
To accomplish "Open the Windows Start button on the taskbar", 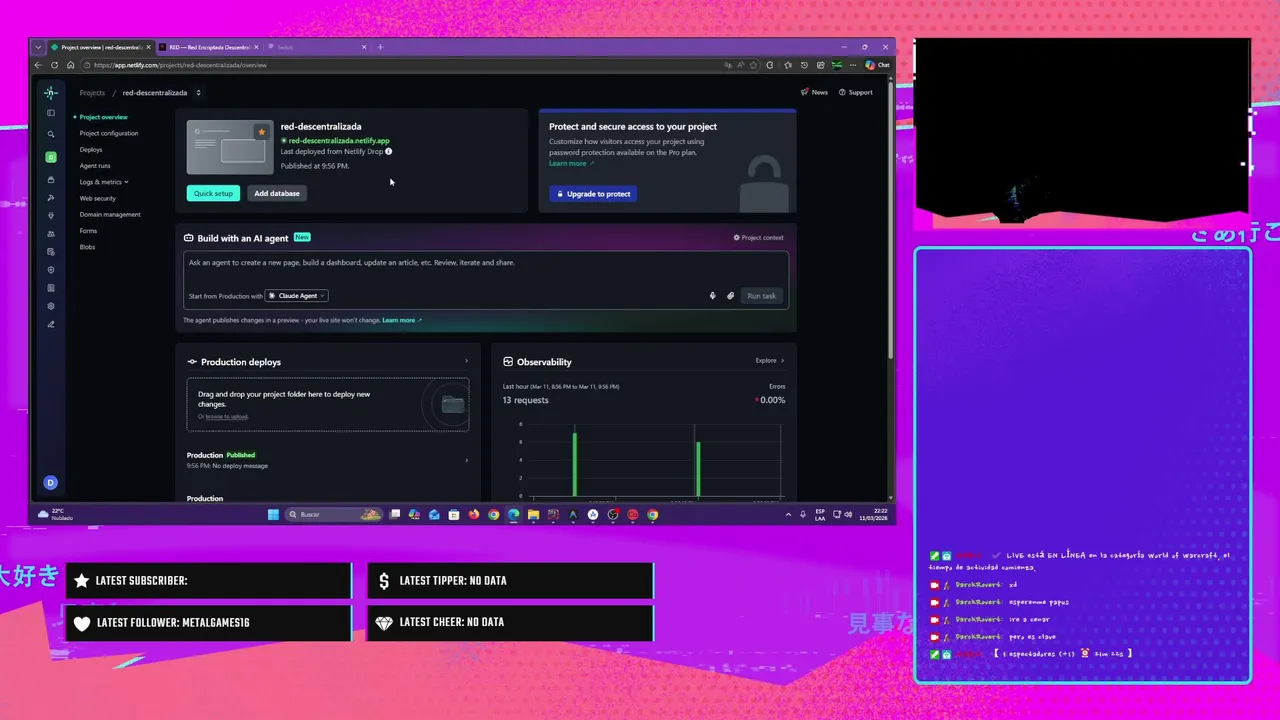I will click(x=273, y=515).
